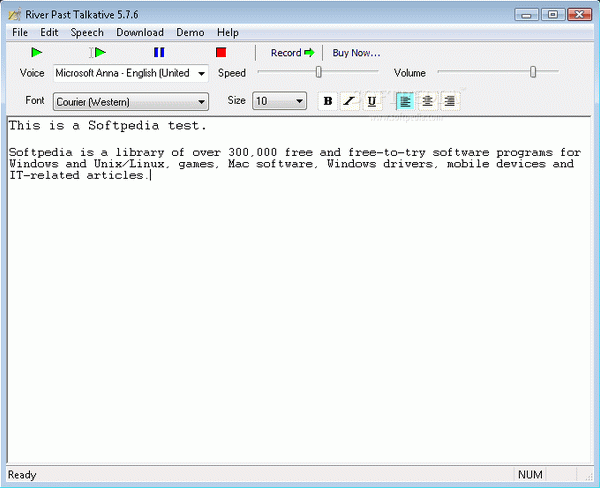
Task: Click the window resize grip in status bar
Action: pos(588,476)
